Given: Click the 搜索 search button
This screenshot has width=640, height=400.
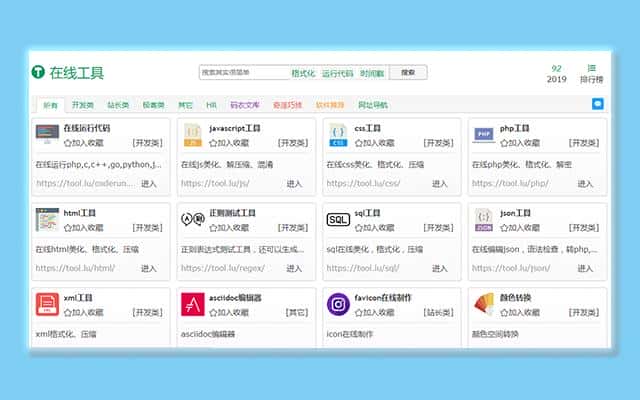Looking at the screenshot, I should click(408, 72).
